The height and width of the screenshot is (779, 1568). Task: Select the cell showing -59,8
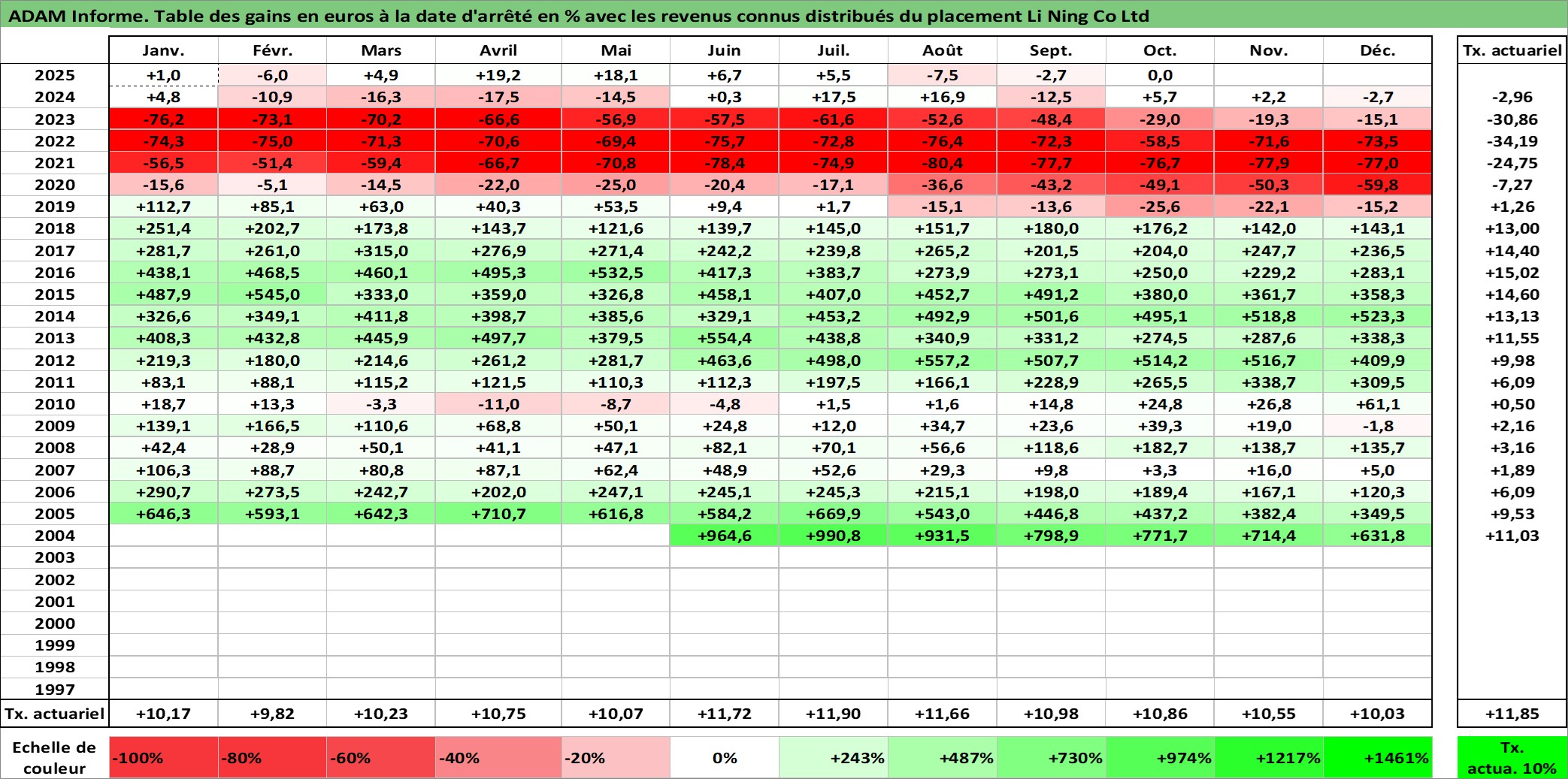[1377, 185]
